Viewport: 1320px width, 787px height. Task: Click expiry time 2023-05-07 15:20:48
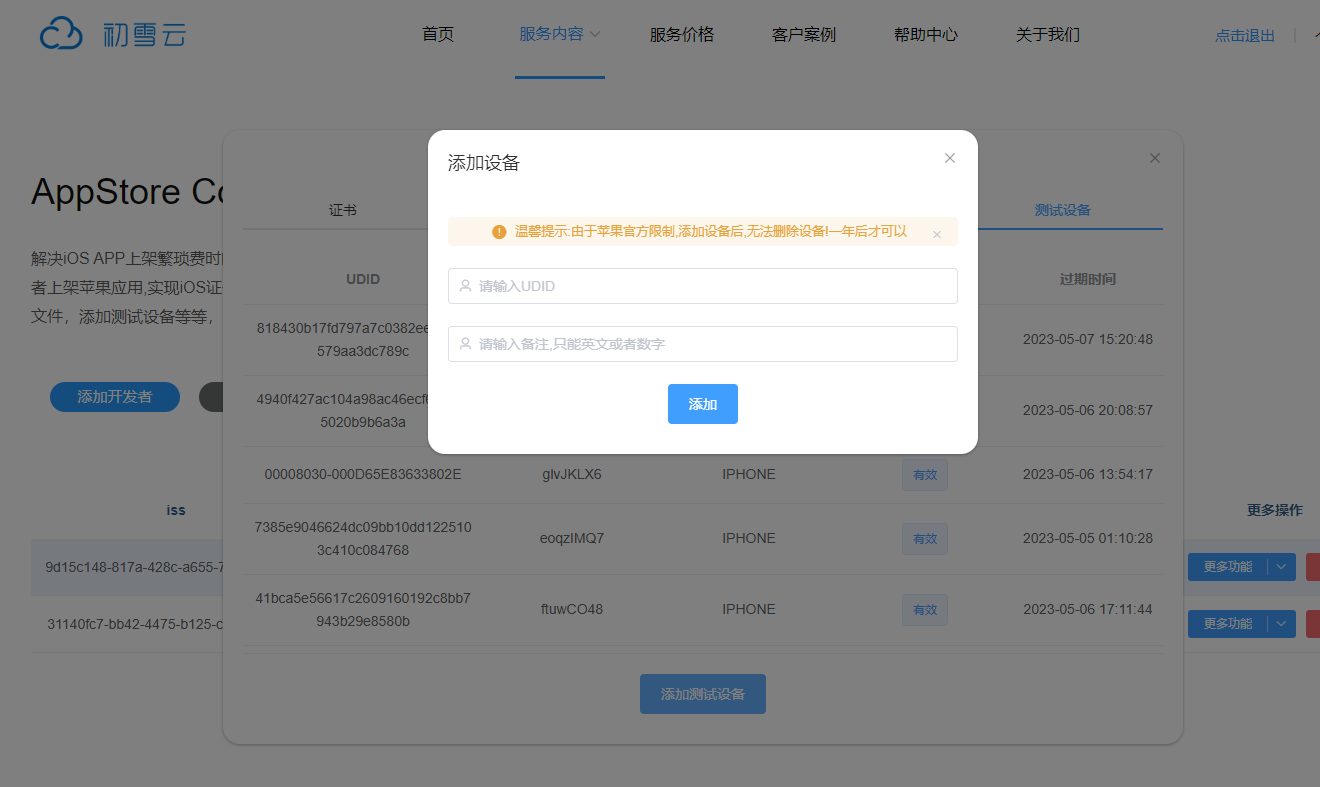click(x=1088, y=339)
